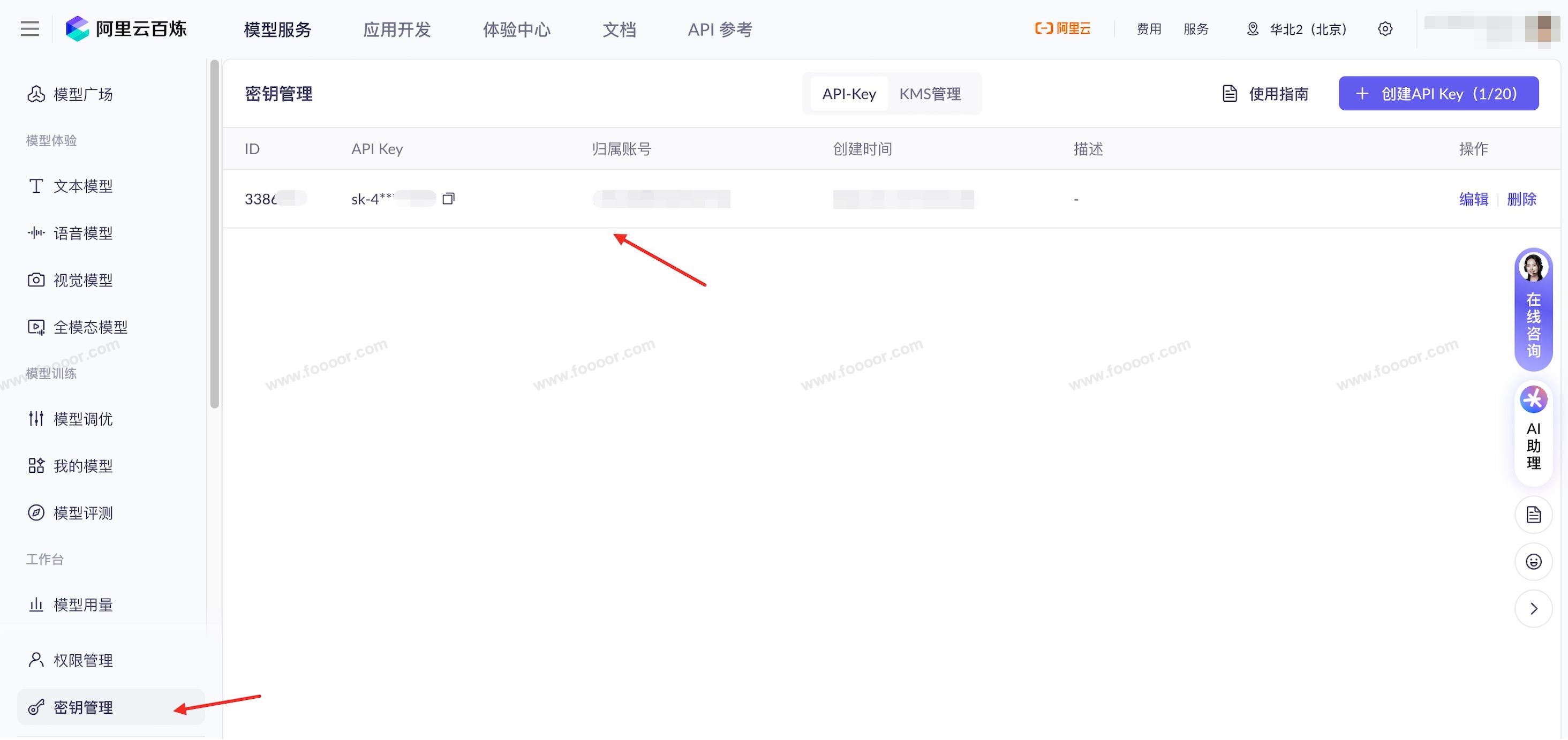
Task: Click 删除 to delete the key
Action: (1521, 199)
